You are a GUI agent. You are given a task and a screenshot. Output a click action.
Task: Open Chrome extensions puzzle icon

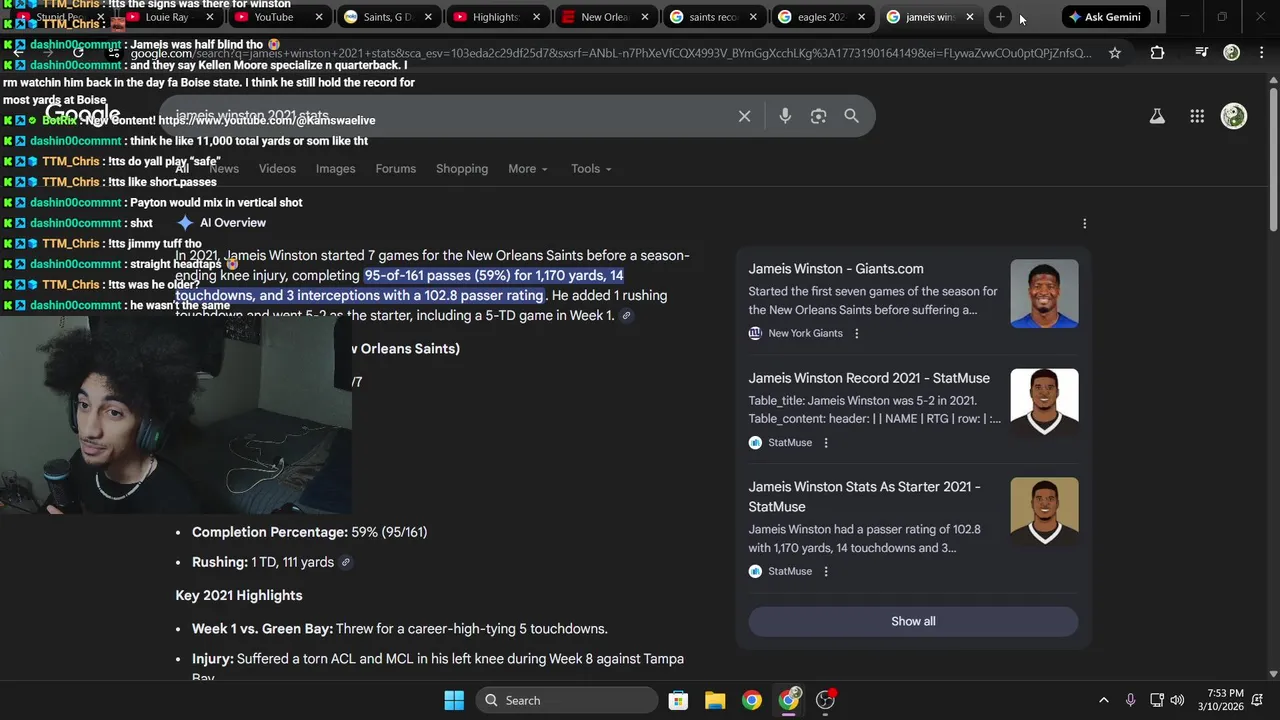coord(1157,53)
